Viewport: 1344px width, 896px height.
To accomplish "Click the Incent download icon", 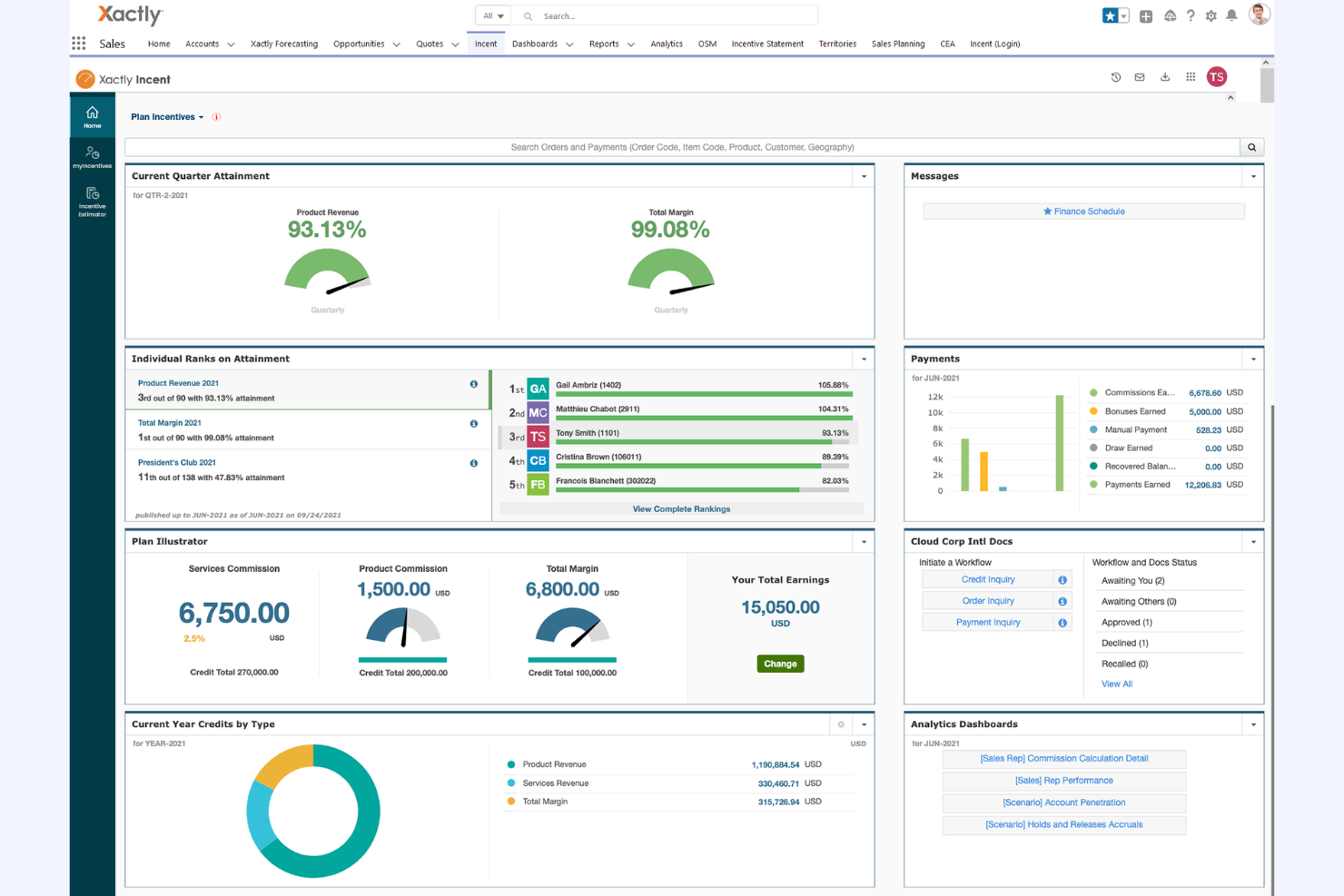I will point(1165,77).
